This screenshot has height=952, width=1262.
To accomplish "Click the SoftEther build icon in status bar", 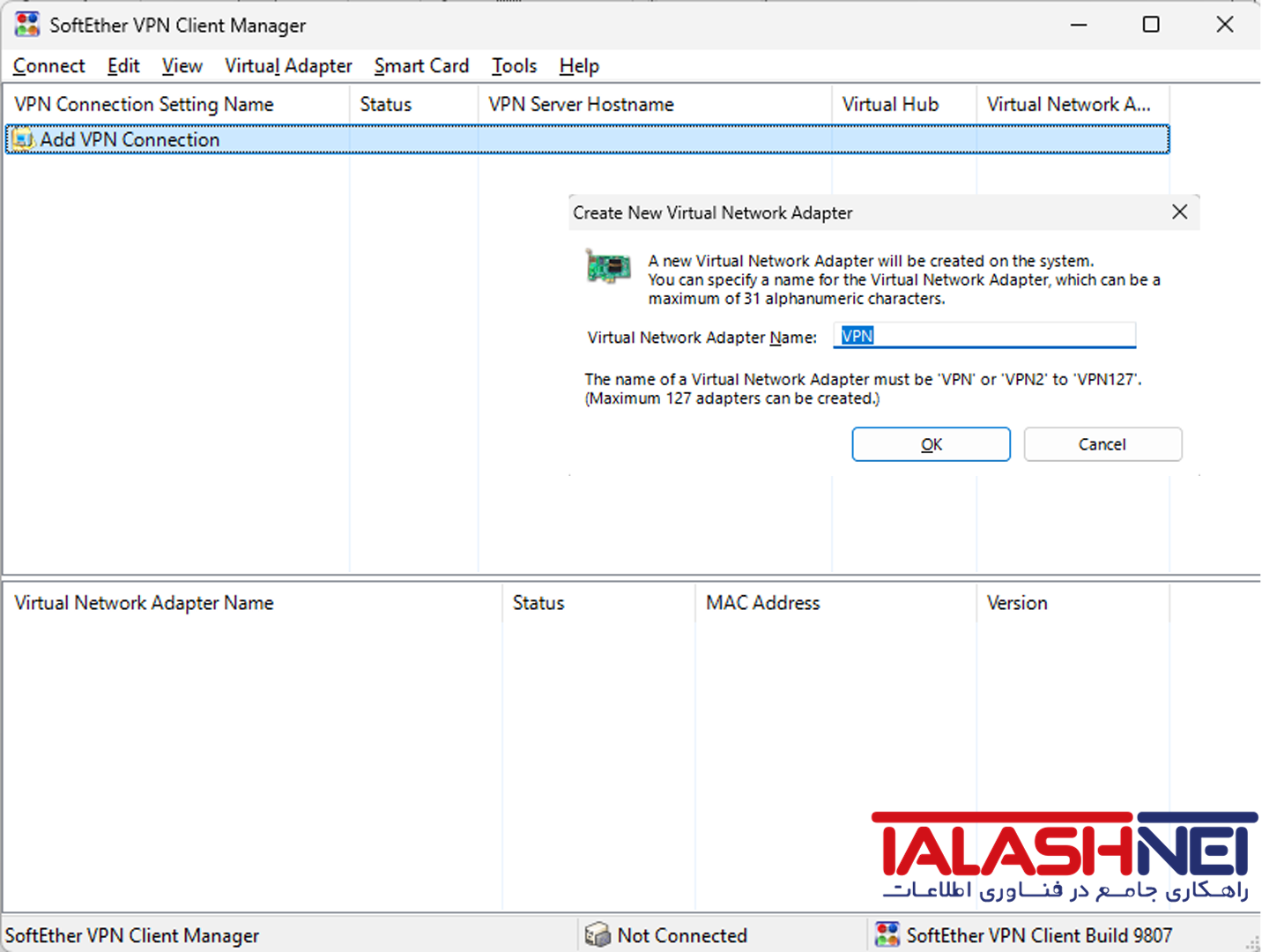I will point(887,934).
